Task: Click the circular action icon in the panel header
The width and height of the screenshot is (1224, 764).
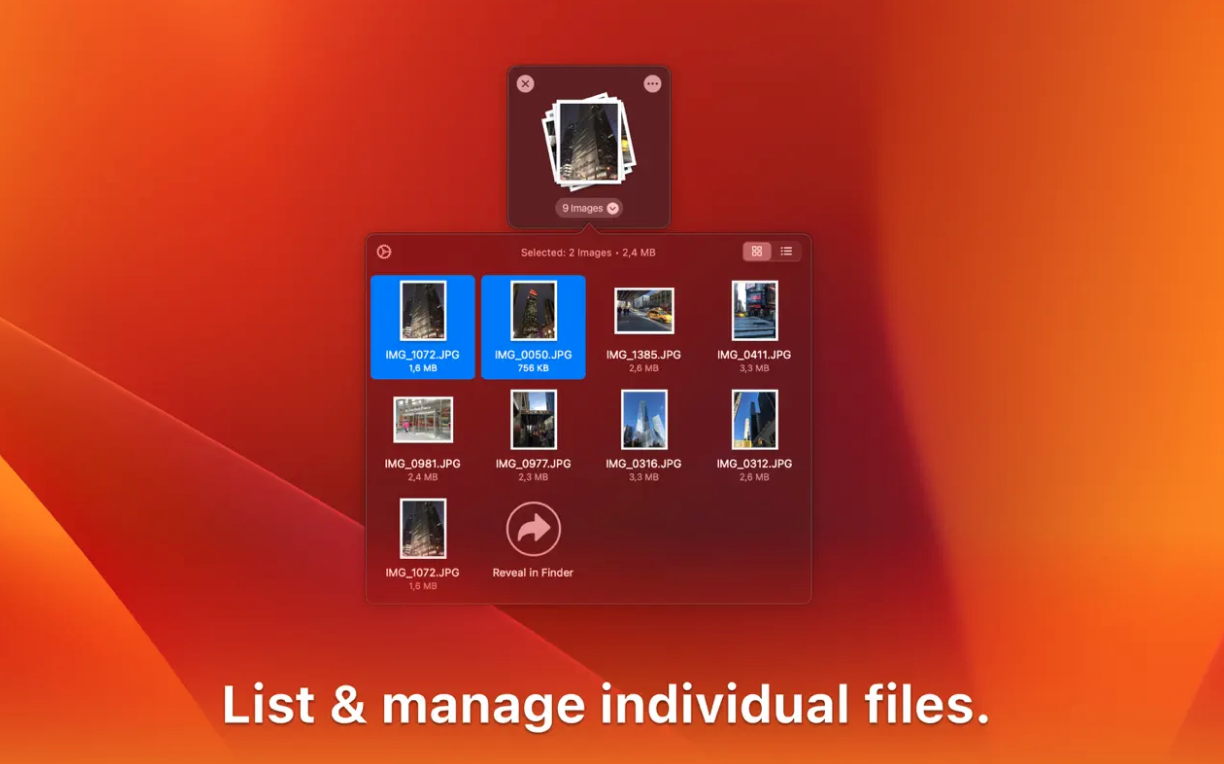Action: [384, 252]
